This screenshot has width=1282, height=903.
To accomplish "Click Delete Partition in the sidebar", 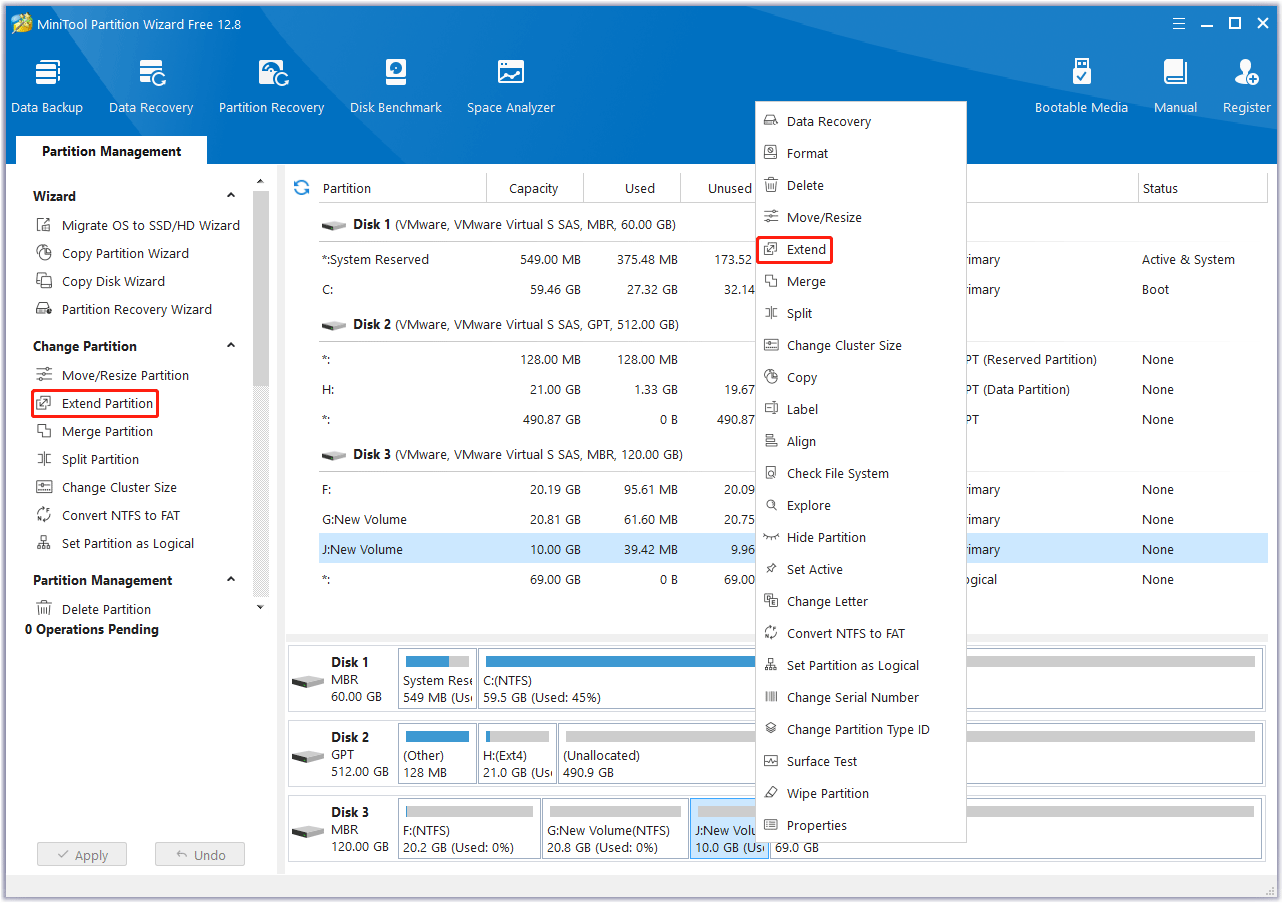I will coord(94,609).
